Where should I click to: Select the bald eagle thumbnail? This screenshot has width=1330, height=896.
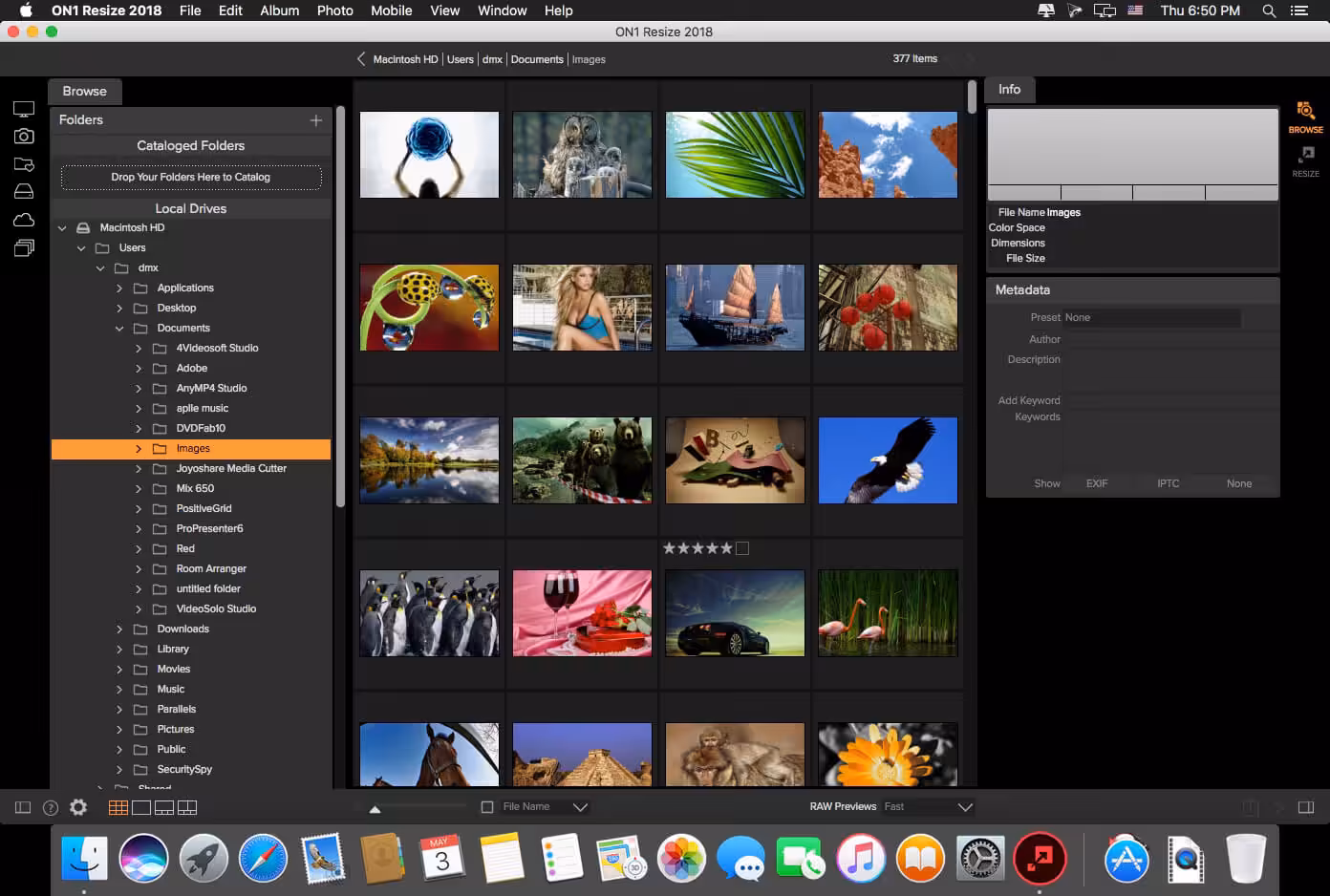(x=888, y=460)
